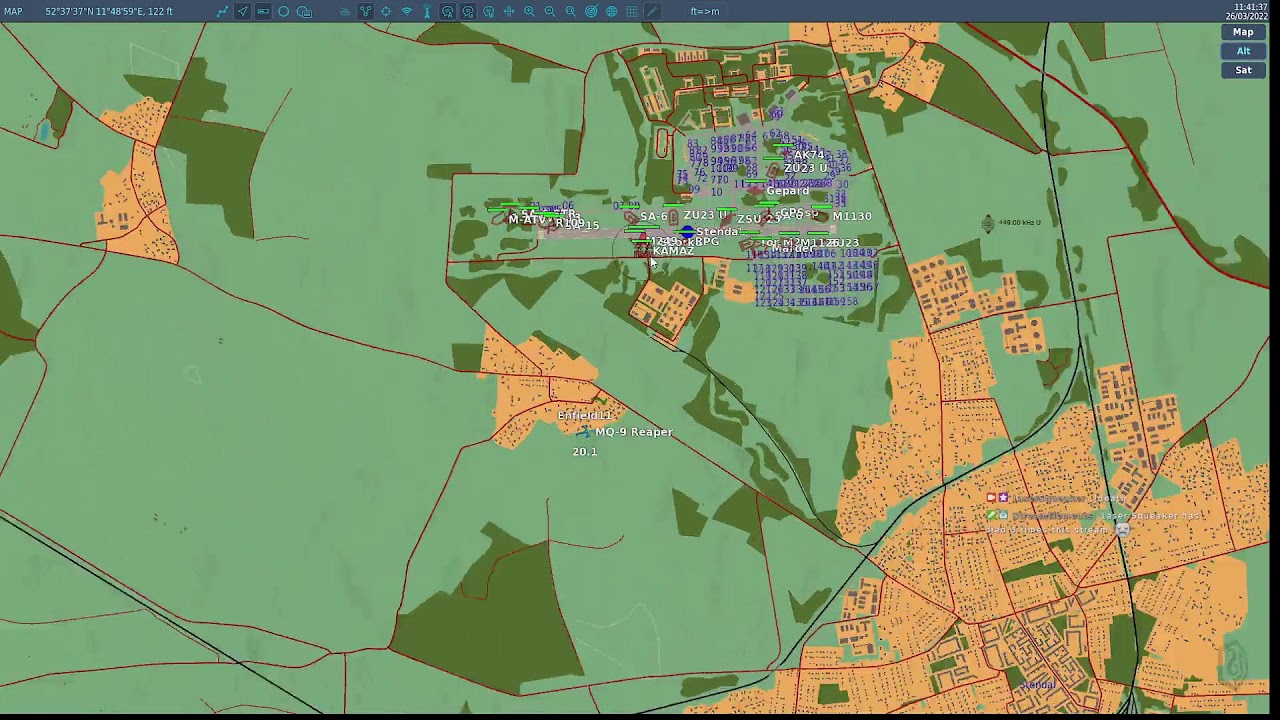Image resolution: width=1280 pixels, height=720 pixels.
Task: Toggle the connected nodes toolbar icon
Action: tap(366, 12)
